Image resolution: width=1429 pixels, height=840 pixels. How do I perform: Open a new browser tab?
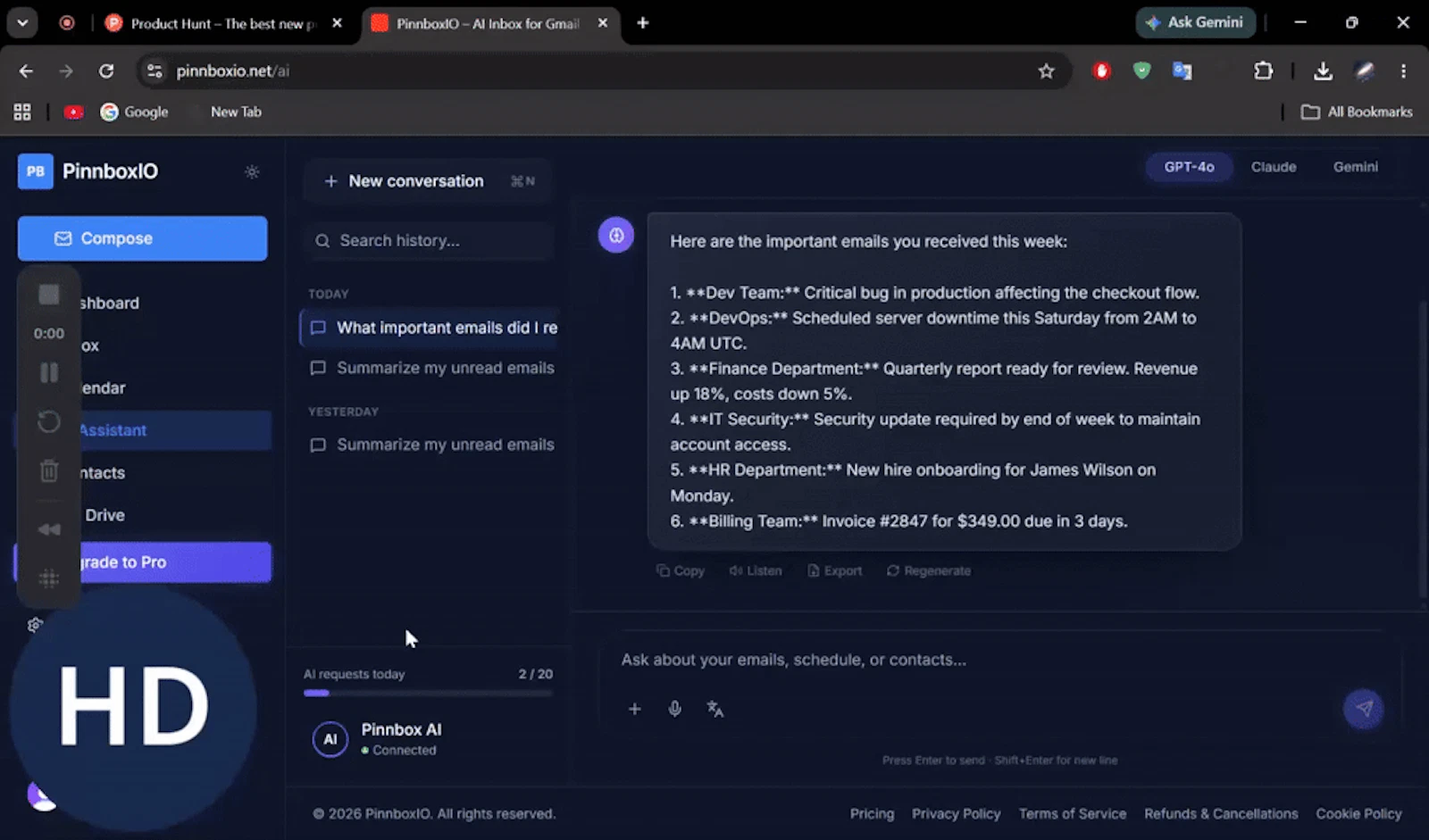[x=642, y=23]
